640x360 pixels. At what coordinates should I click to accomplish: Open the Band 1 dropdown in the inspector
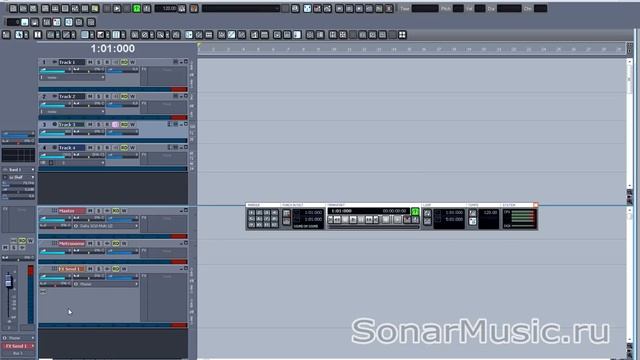pos(18,169)
